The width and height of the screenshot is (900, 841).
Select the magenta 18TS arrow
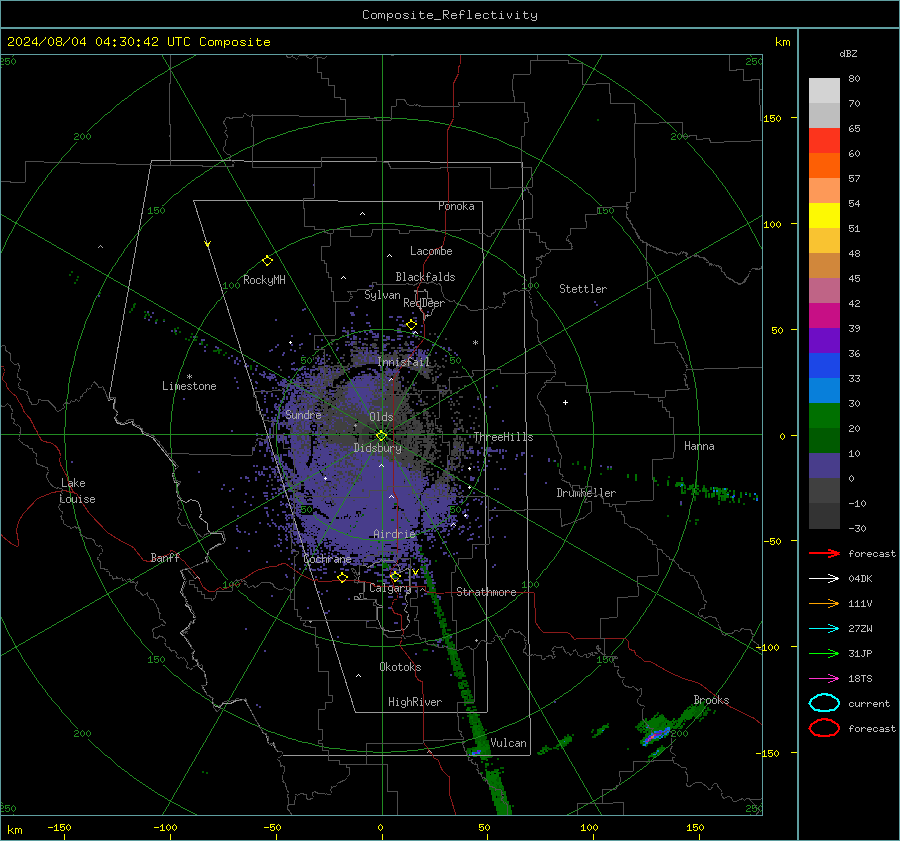click(824, 679)
